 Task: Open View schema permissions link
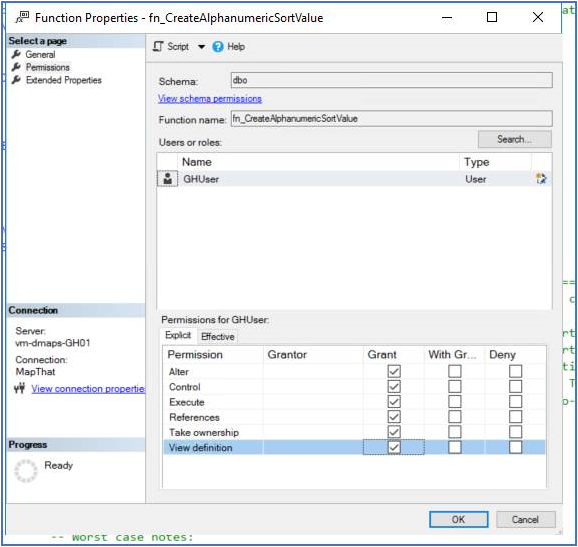pyautogui.click(x=210, y=99)
